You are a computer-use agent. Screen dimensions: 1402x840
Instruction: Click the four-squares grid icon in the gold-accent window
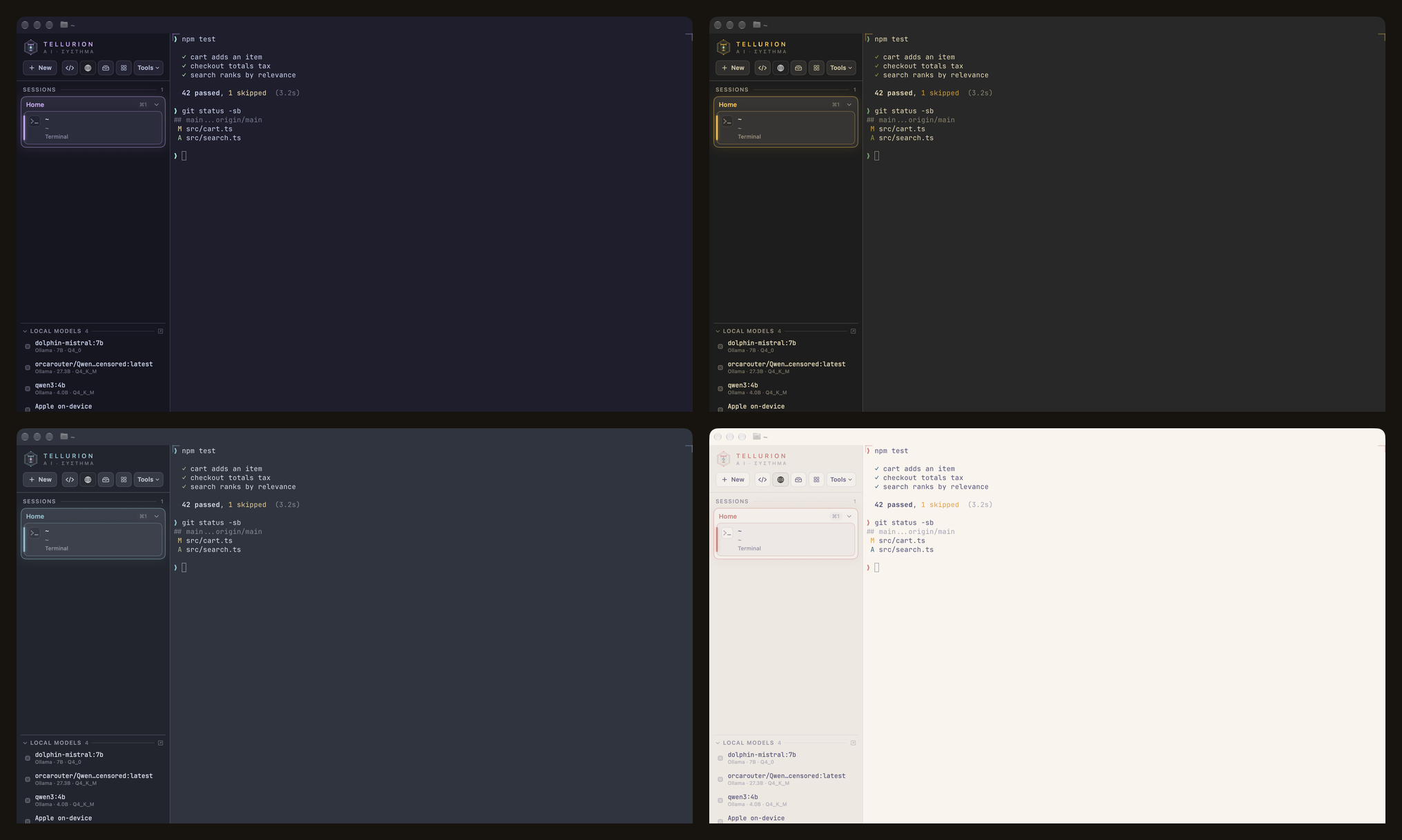coord(816,68)
